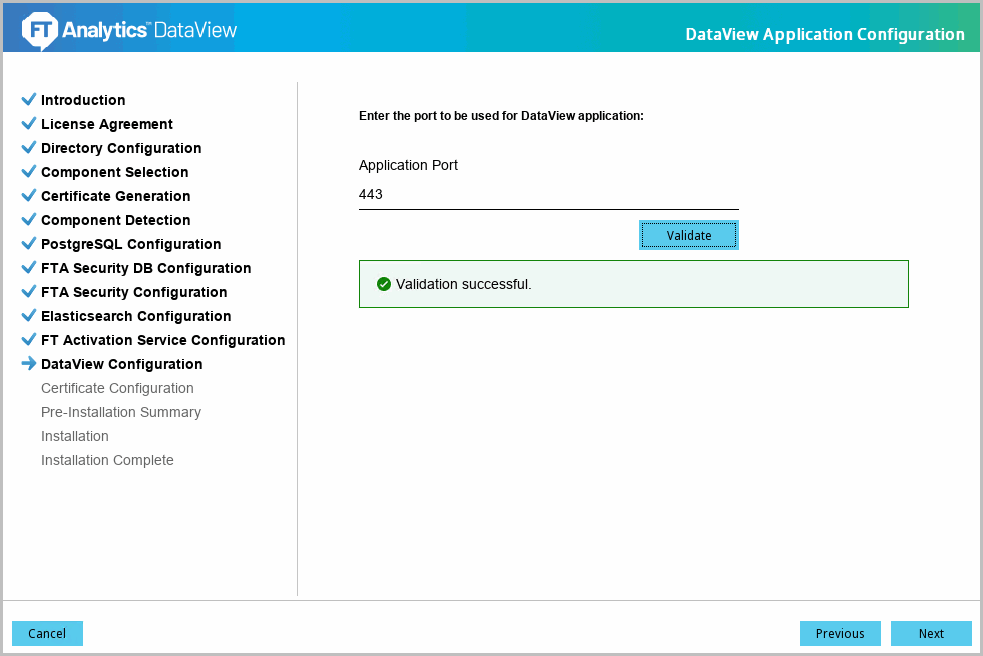Click the checkmark next to PostgreSQL Configuration
This screenshot has width=983, height=656.
(x=29, y=244)
